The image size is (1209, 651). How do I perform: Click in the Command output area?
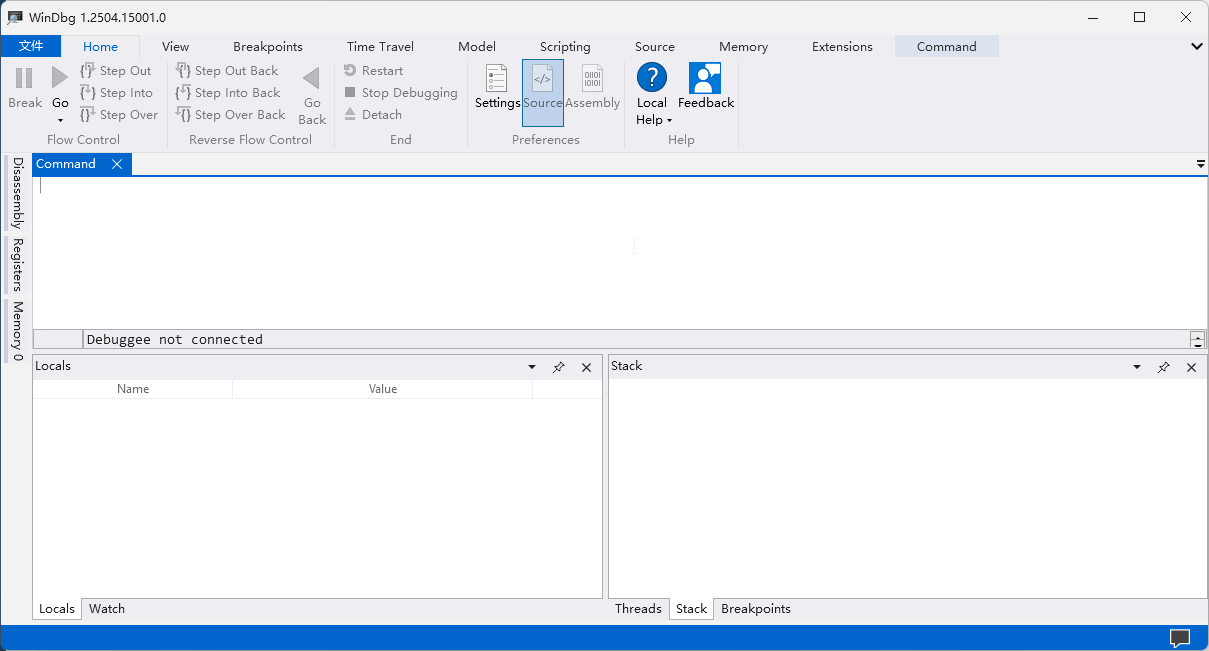(x=620, y=252)
